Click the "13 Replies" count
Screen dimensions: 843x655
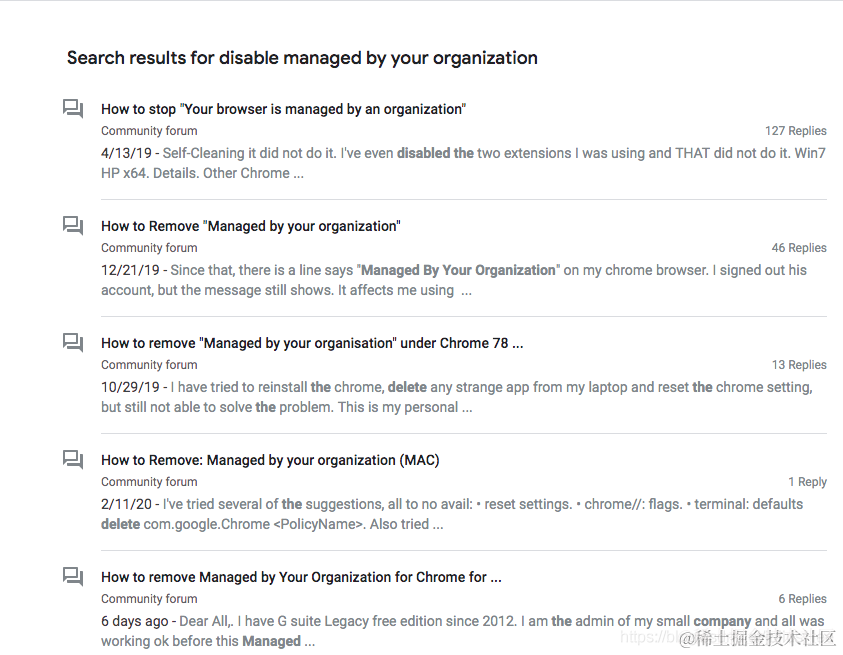point(798,365)
